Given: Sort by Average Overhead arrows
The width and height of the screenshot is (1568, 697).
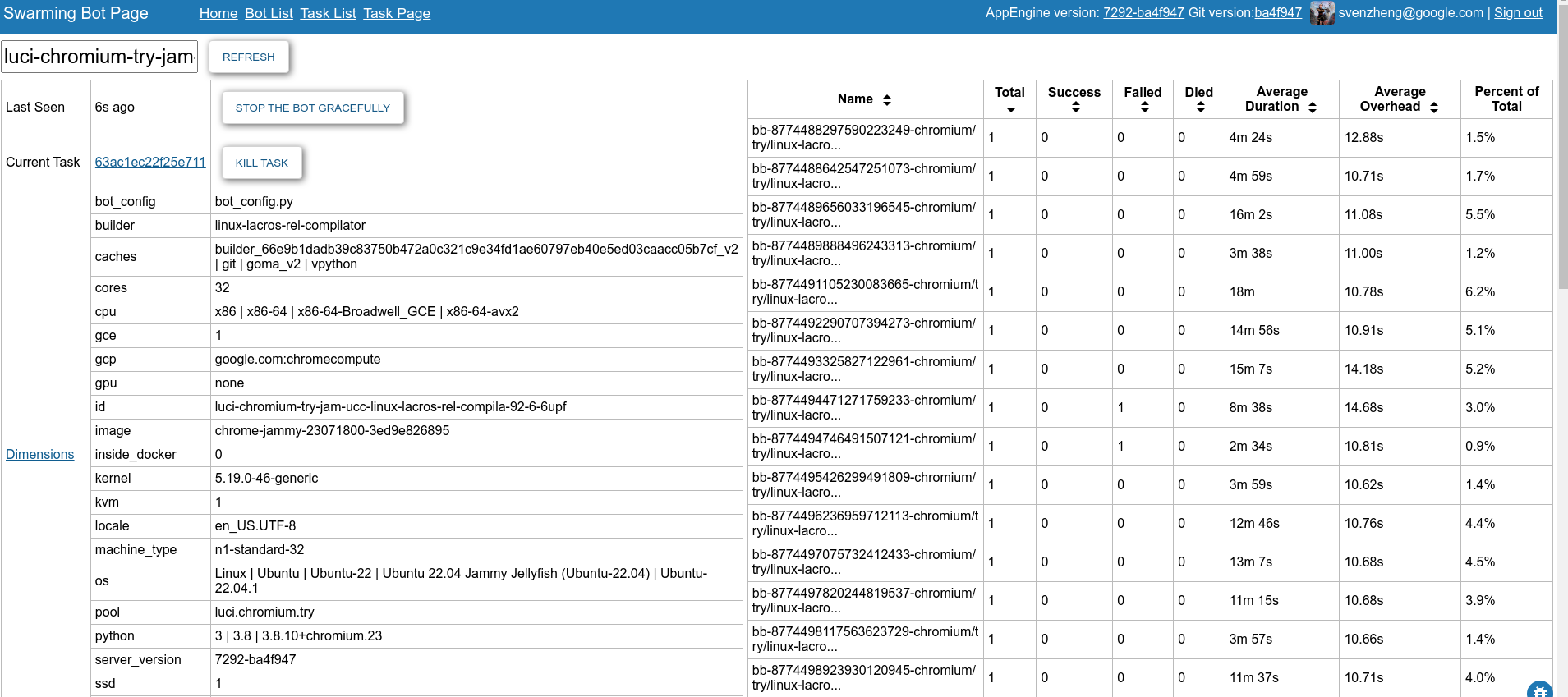Looking at the screenshot, I should click(1433, 108).
